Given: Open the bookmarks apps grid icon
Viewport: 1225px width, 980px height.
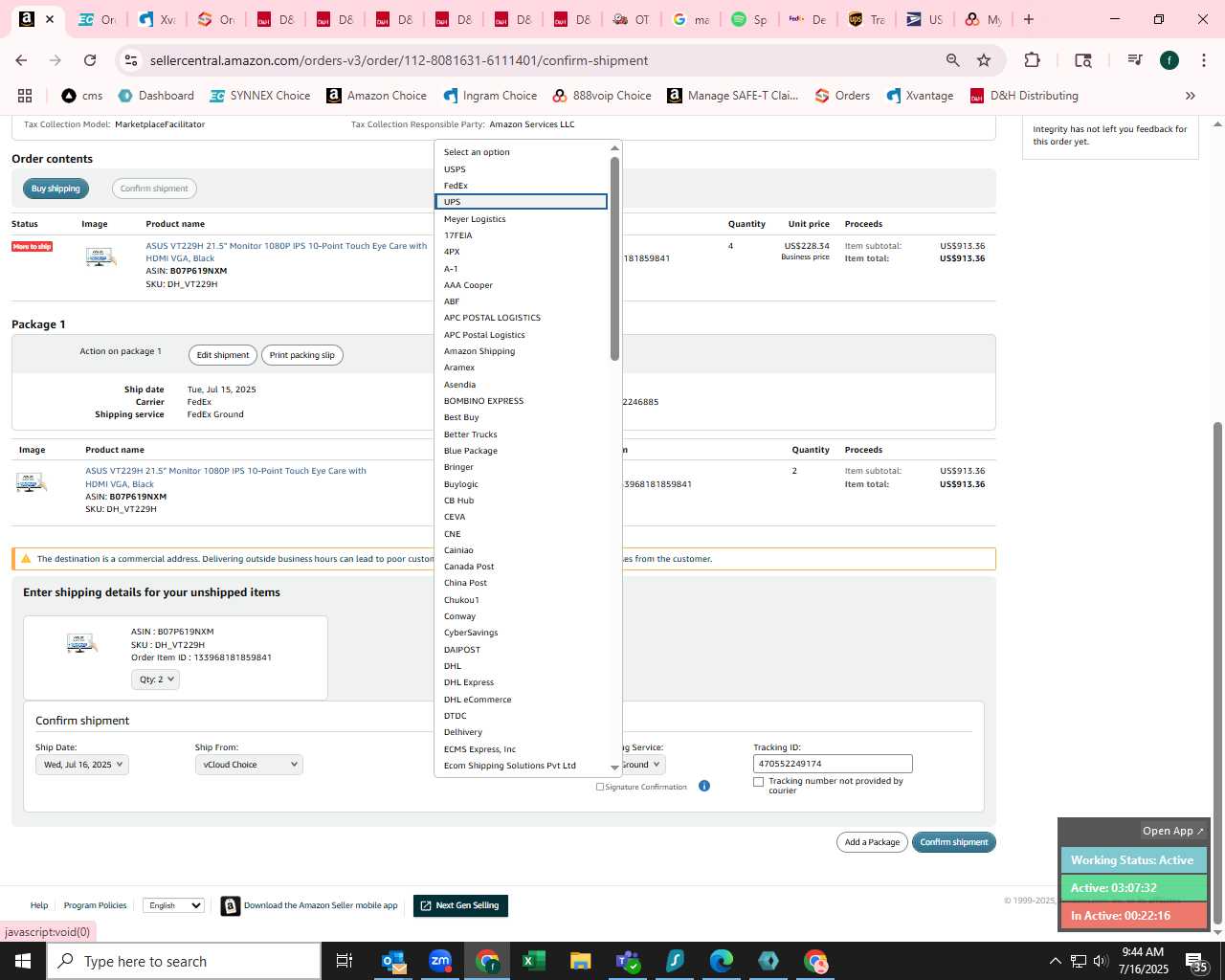Looking at the screenshot, I should (x=25, y=96).
